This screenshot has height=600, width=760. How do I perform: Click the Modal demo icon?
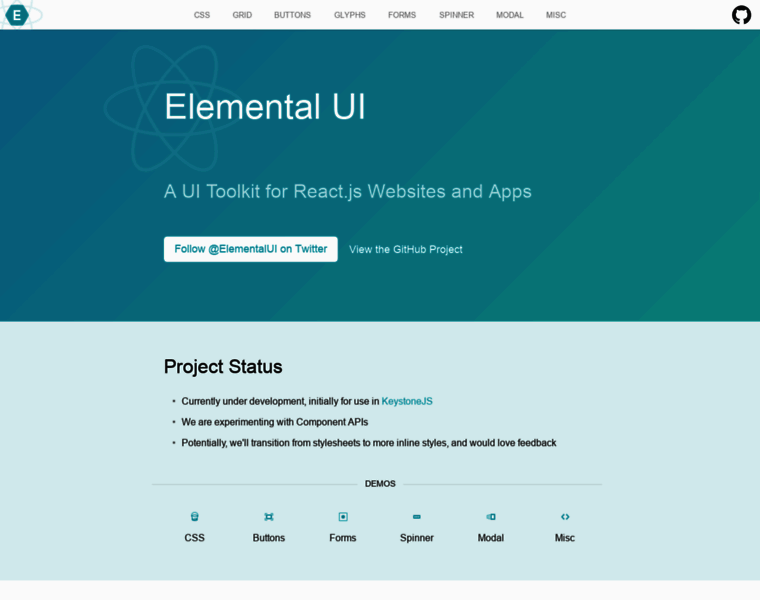(x=491, y=517)
